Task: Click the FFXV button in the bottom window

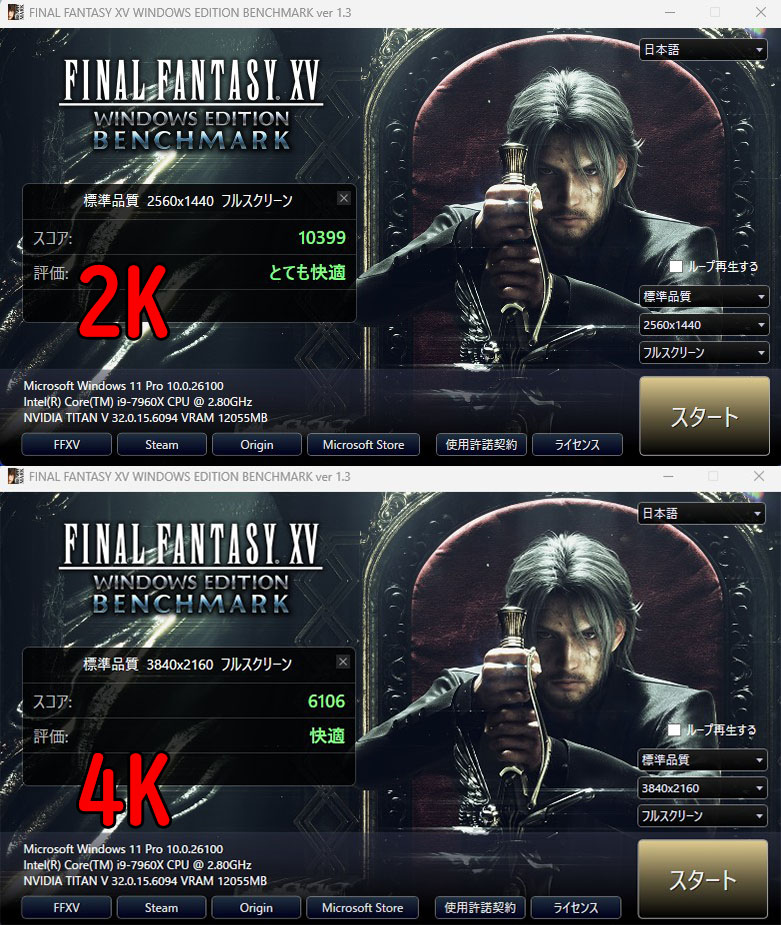Action: pos(66,908)
